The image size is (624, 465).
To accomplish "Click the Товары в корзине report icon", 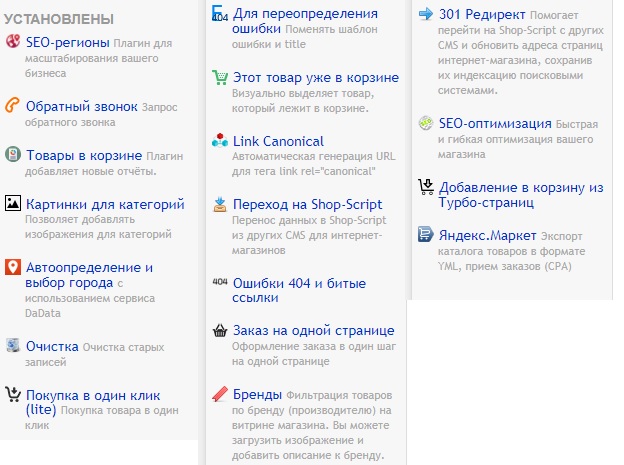I will tap(13, 154).
